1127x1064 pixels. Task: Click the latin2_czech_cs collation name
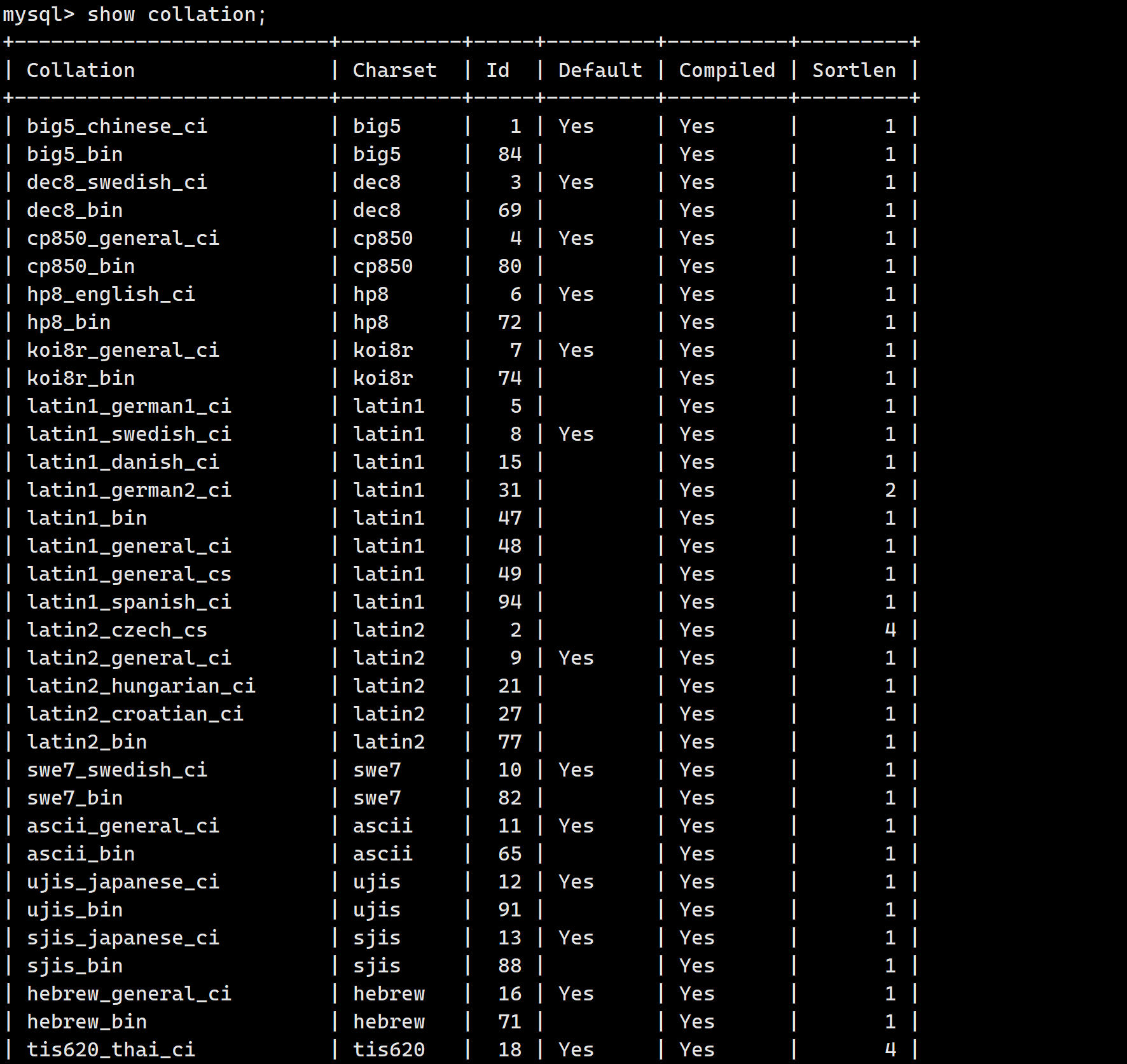[117, 630]
